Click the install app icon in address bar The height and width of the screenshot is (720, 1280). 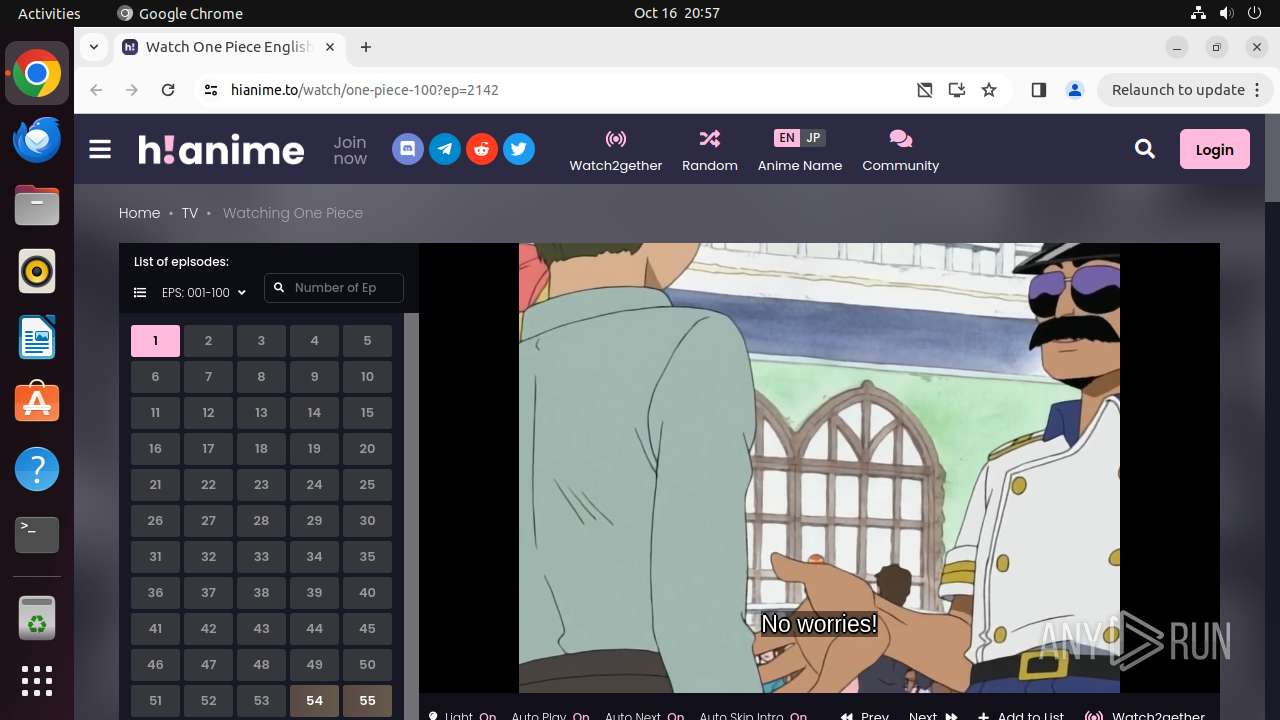957,90
